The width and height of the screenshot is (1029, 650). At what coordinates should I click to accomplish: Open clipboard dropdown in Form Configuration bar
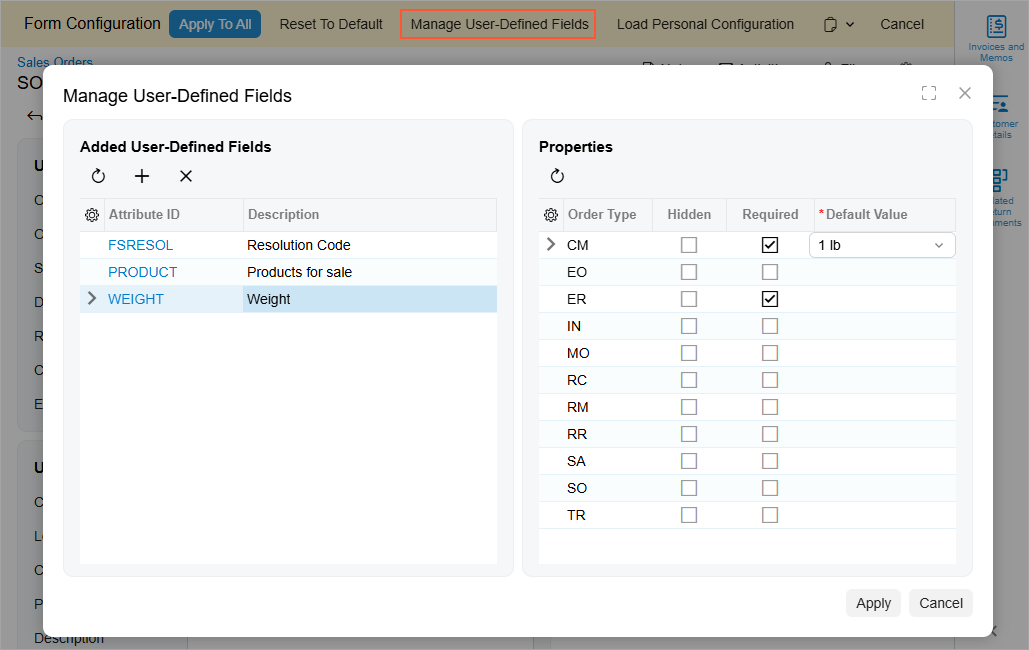point(839,24)
